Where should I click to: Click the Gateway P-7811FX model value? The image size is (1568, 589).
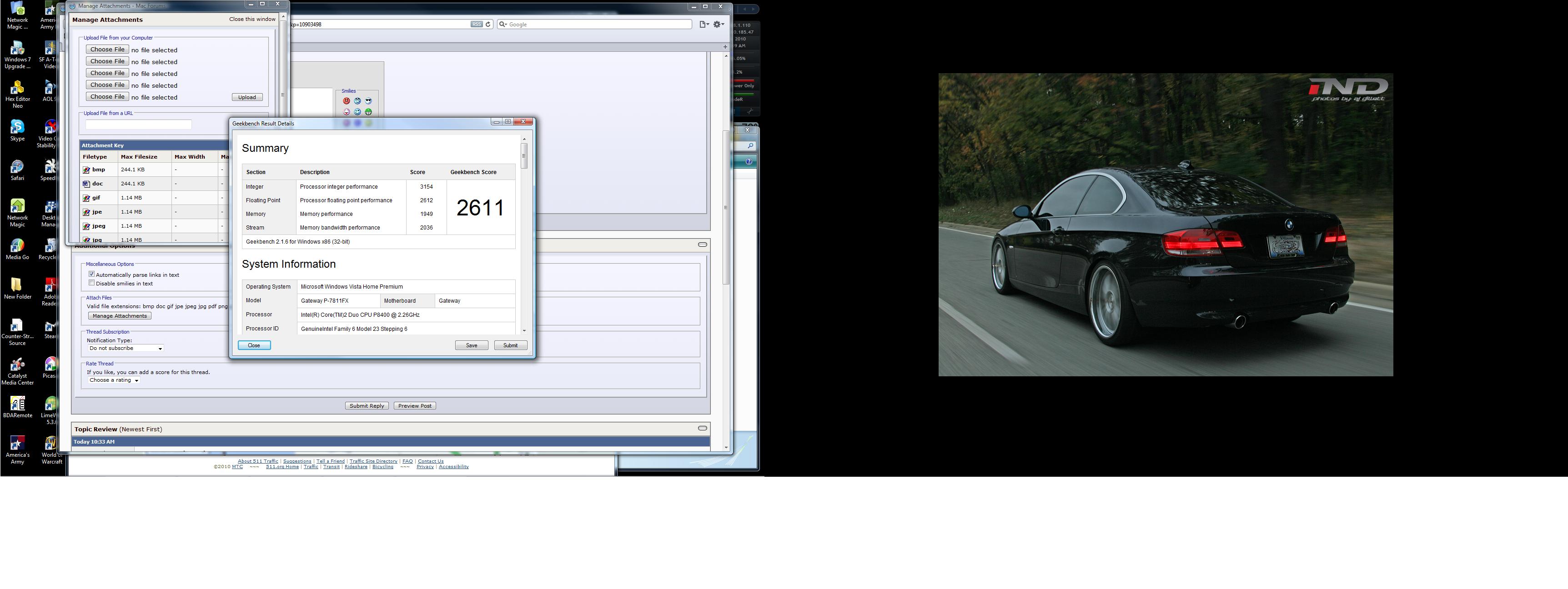[324, 300]
